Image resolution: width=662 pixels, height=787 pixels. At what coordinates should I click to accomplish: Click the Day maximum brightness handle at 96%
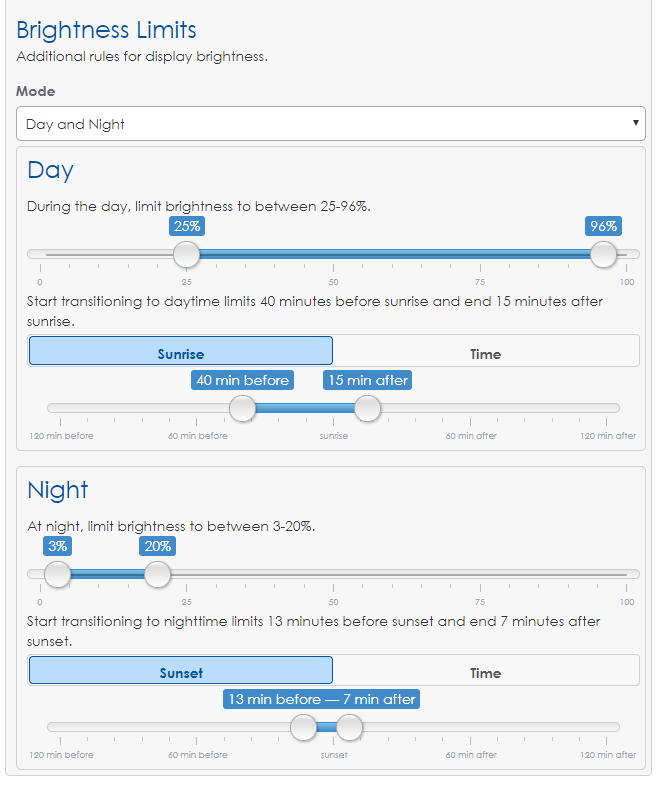[603, 255]
